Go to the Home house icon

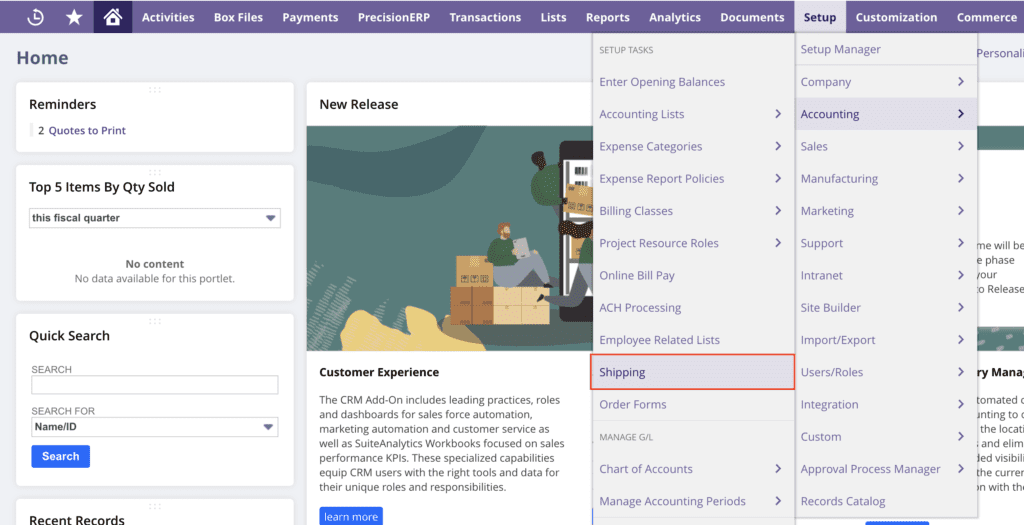point(113,17)
